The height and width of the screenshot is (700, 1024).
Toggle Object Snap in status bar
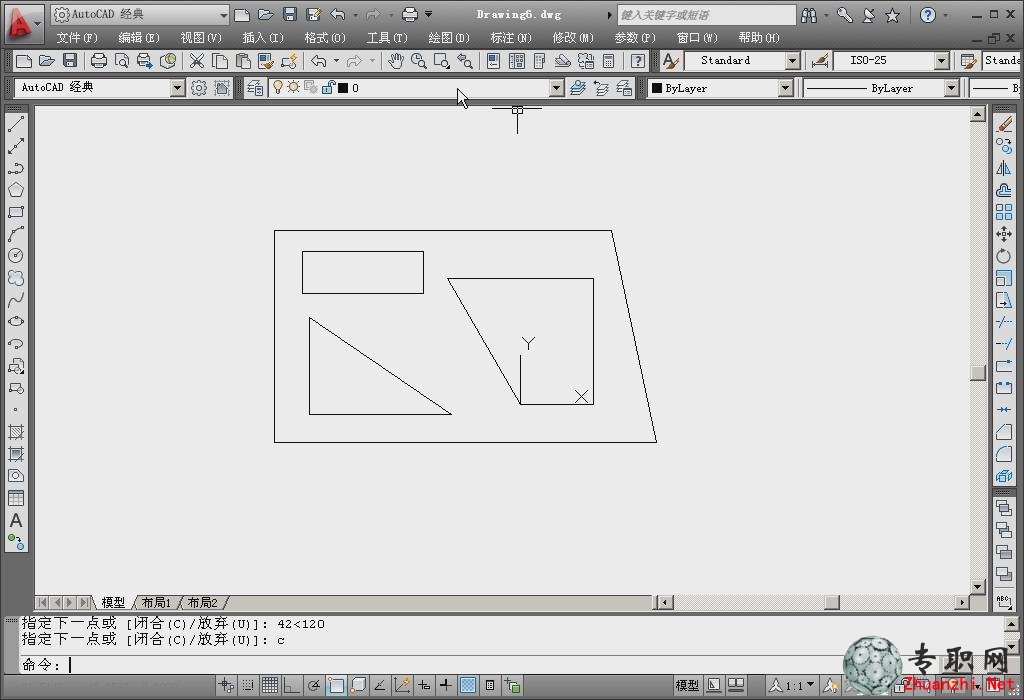click(x=336, y=685)
